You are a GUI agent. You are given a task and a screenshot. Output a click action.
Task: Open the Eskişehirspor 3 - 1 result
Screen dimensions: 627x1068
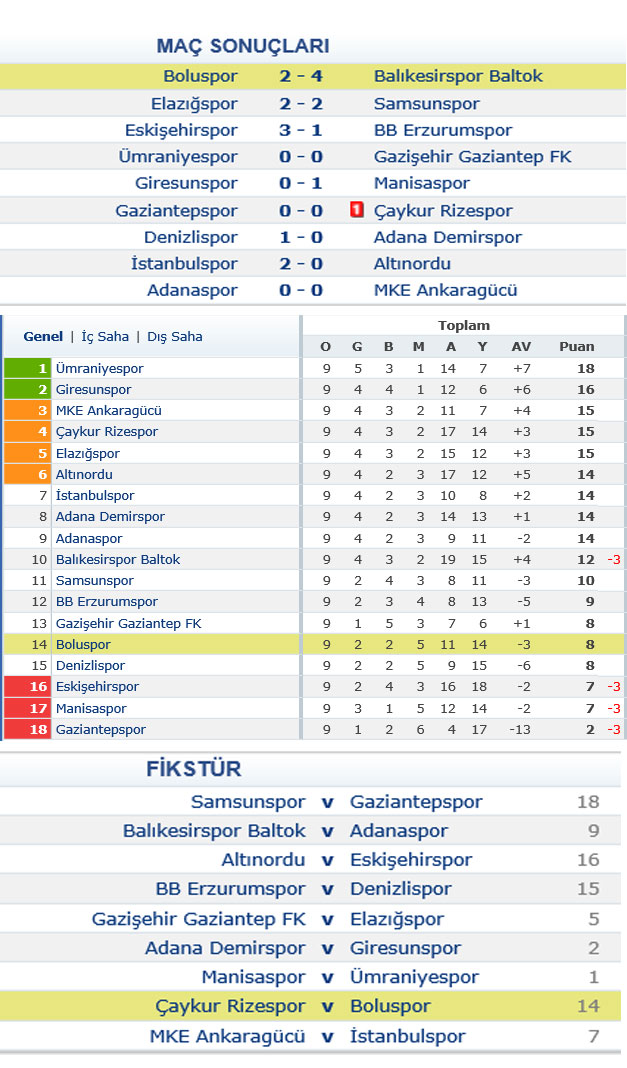click(x=301, y=130)
